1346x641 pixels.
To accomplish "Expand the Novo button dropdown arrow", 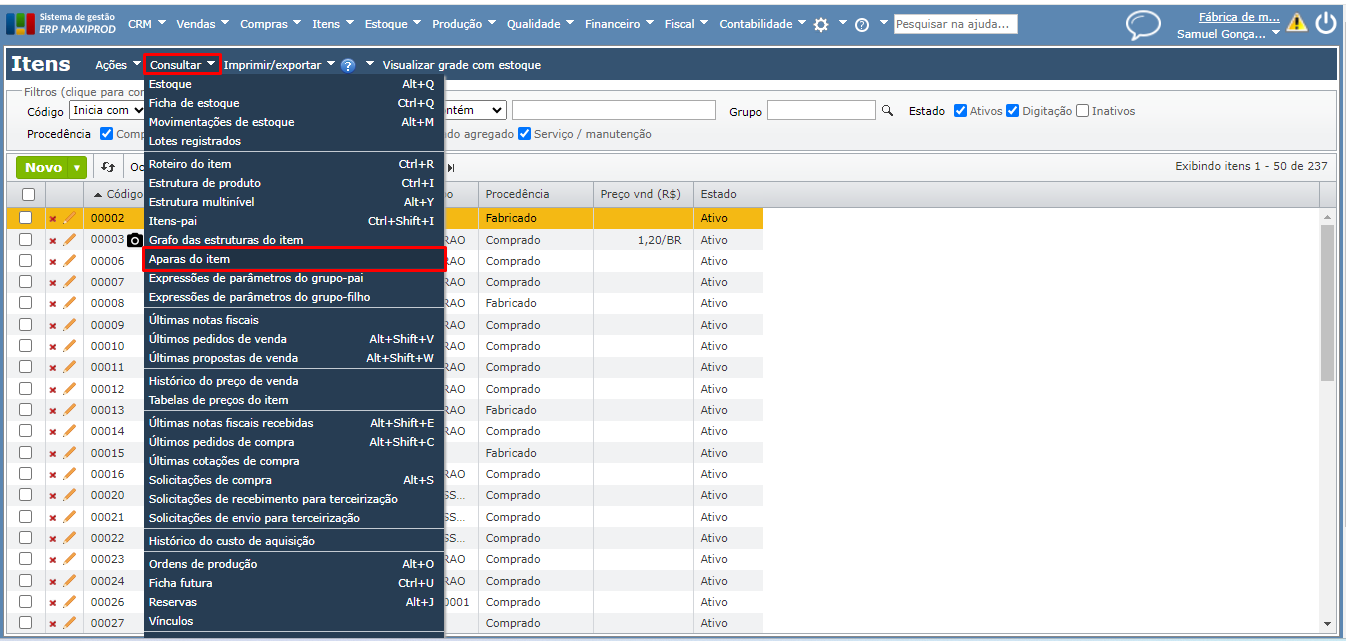I will [77, 168].
